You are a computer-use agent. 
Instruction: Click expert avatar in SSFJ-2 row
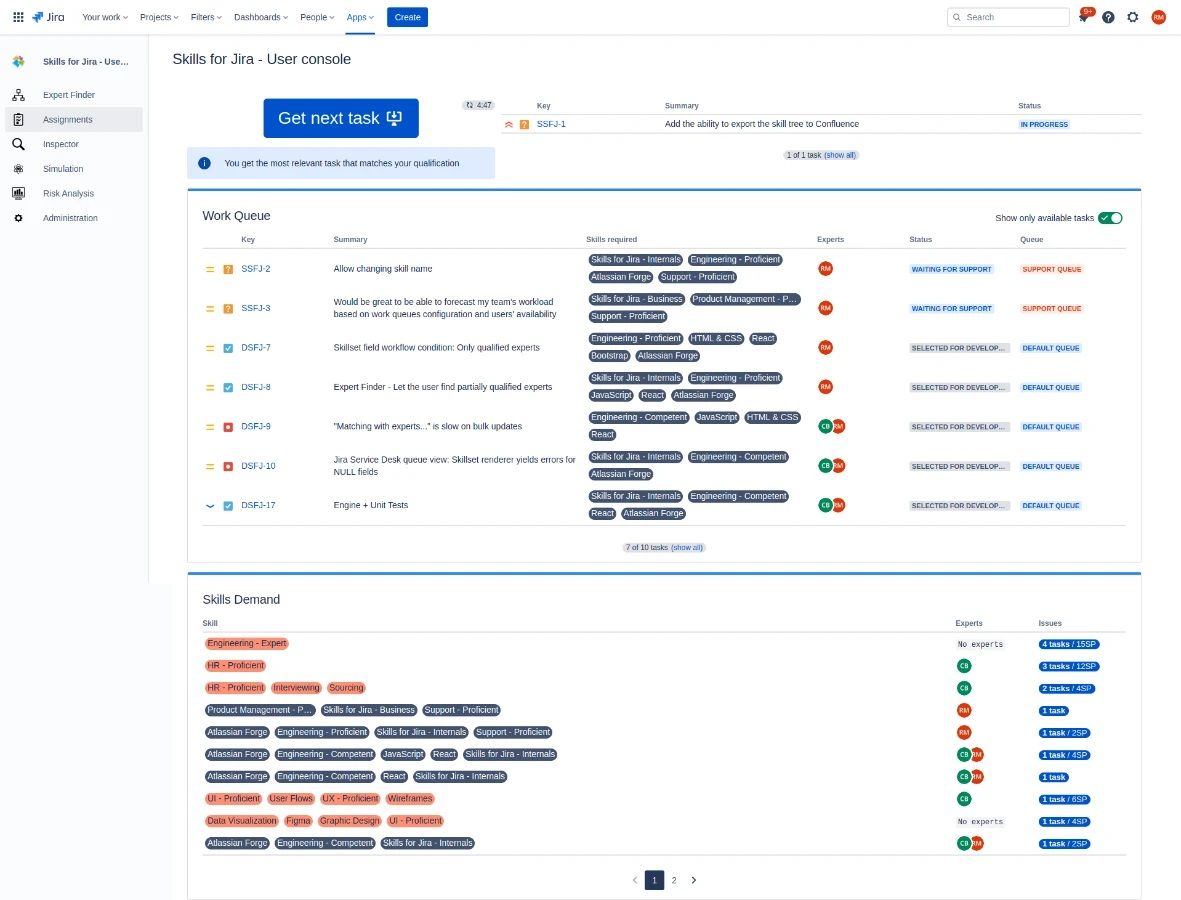[x=825, y=269]
